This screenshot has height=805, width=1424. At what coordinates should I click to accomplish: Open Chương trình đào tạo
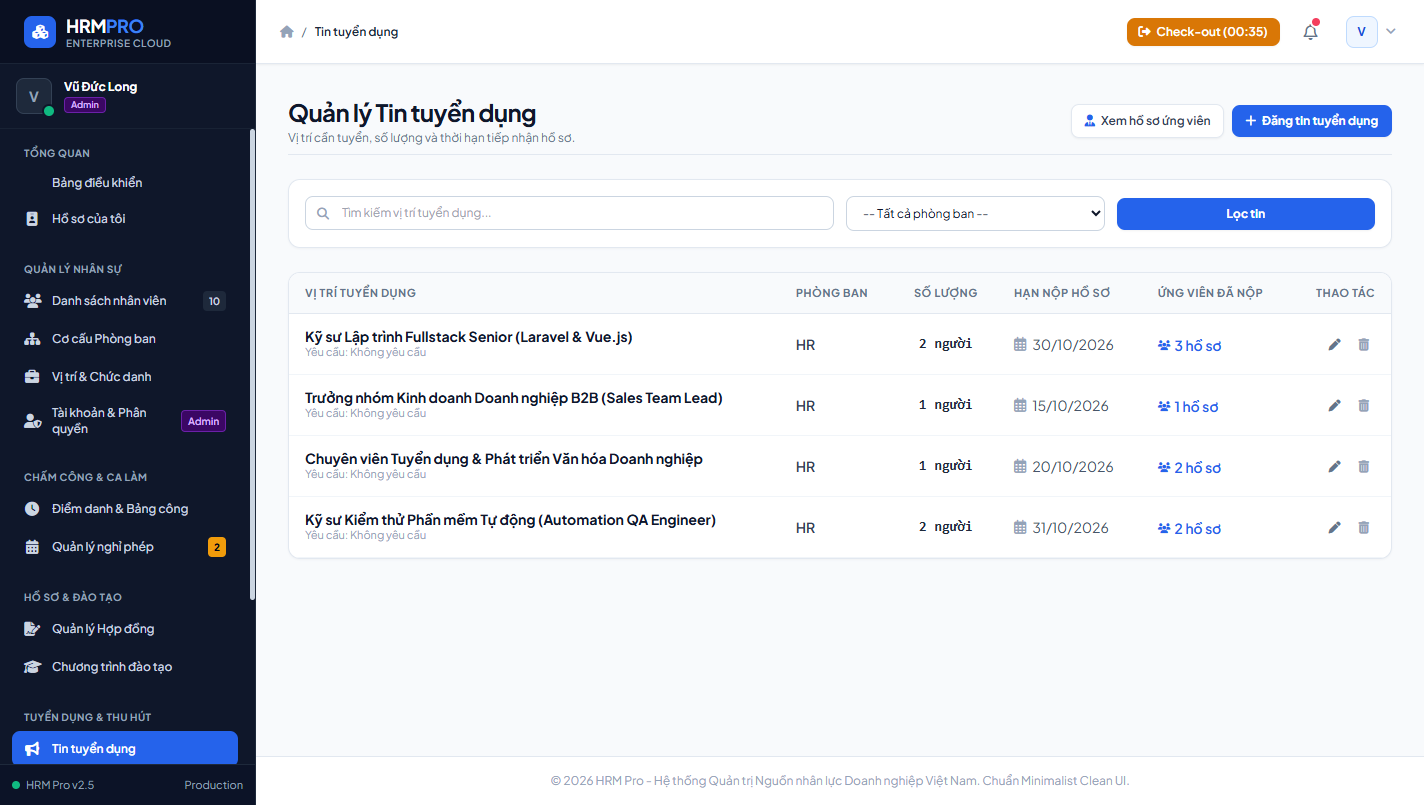[x=125, y=667]
